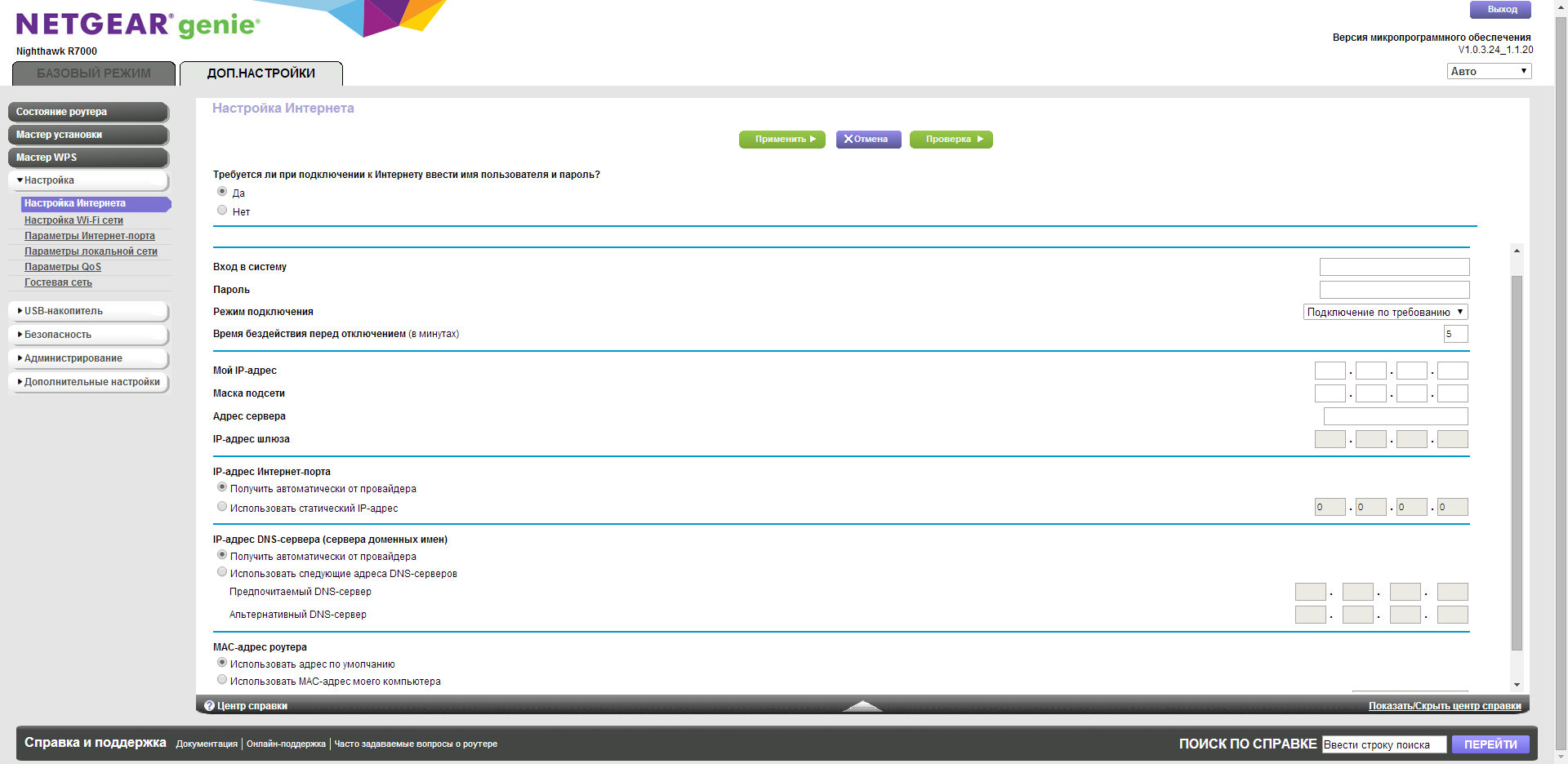Click the 'Отмена' cancel button
1568x764 pixels.
click(868, 140)
